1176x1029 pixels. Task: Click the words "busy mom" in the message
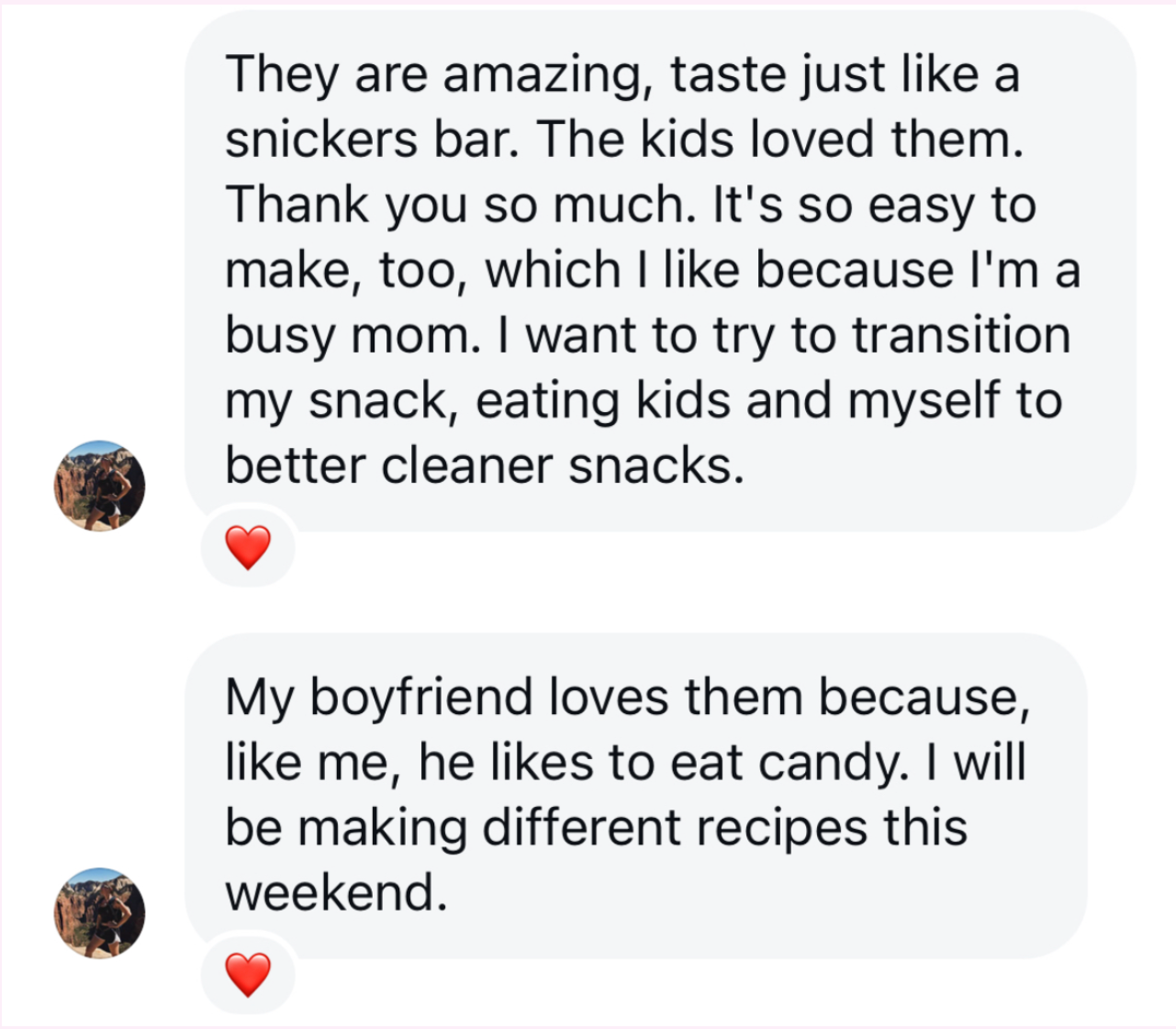(353, 336)
